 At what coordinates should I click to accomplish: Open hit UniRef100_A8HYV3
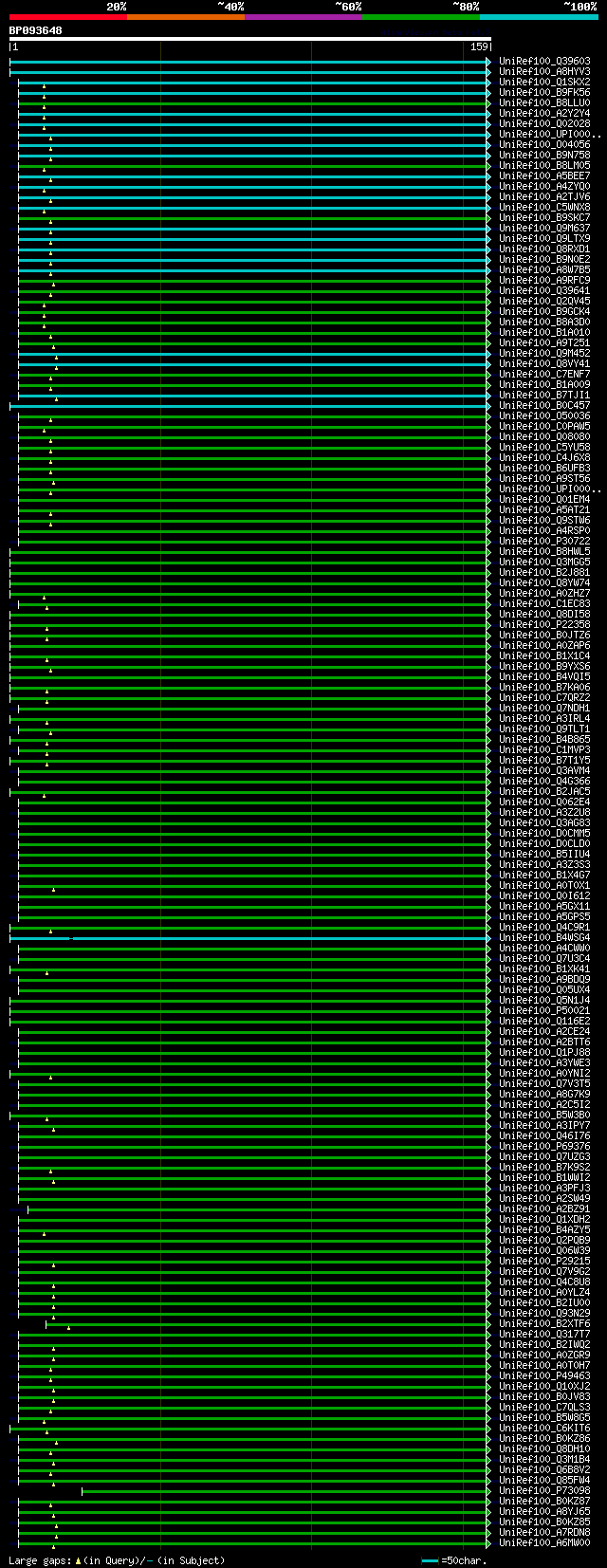click(544, 71)
